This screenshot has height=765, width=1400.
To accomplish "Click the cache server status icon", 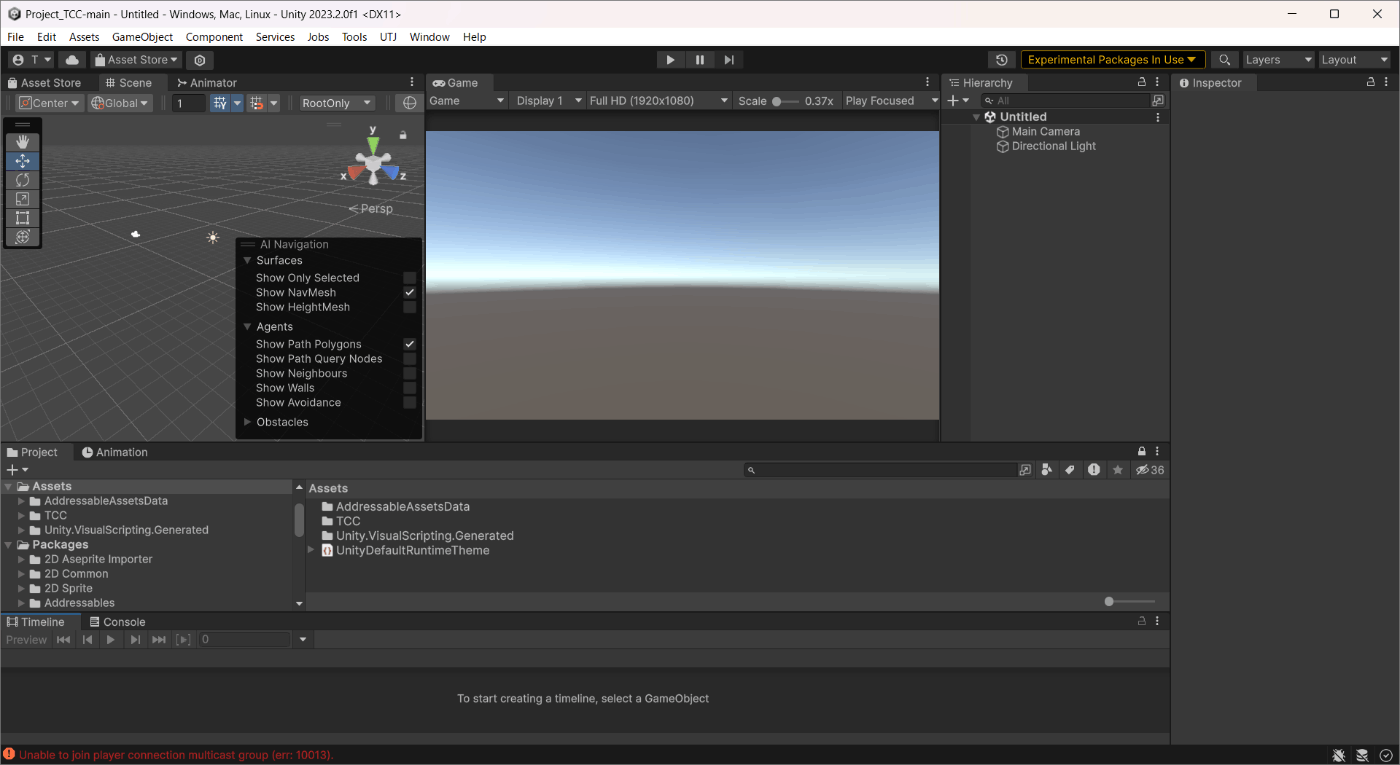I will pyautogui.click(x=1362, y=755).
